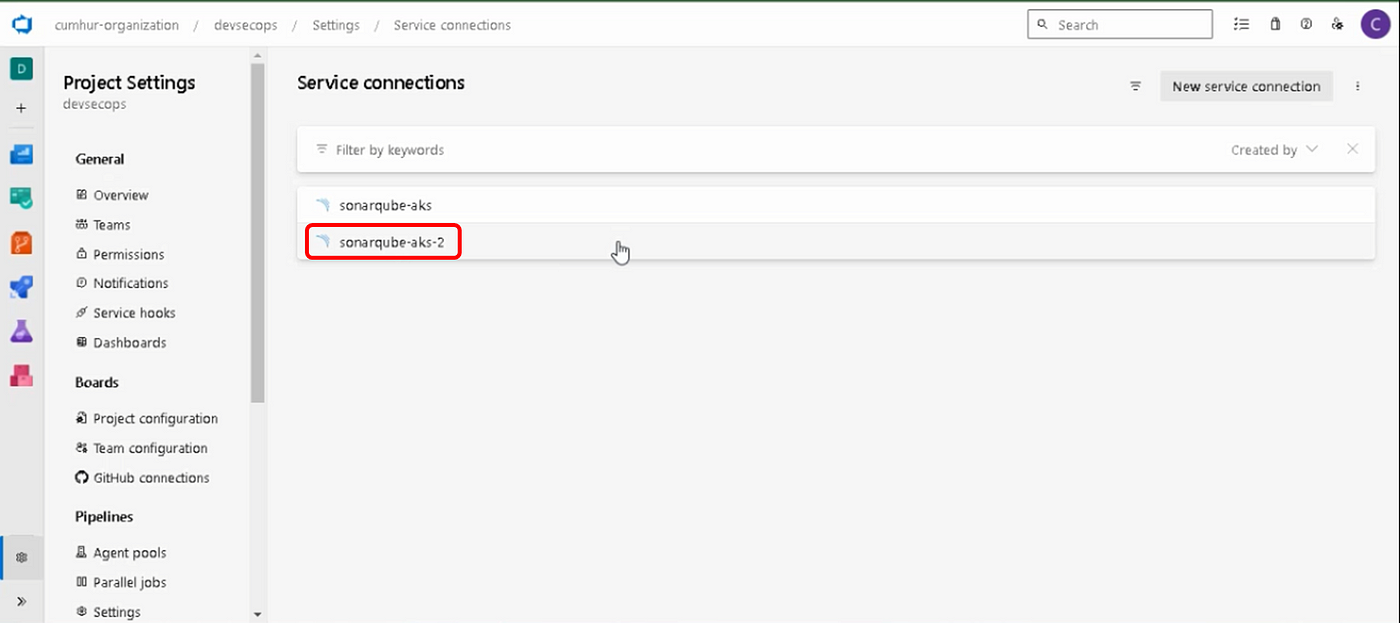Open Permissions settings
The image size is (1400, 623).
[x=120, y=254]
